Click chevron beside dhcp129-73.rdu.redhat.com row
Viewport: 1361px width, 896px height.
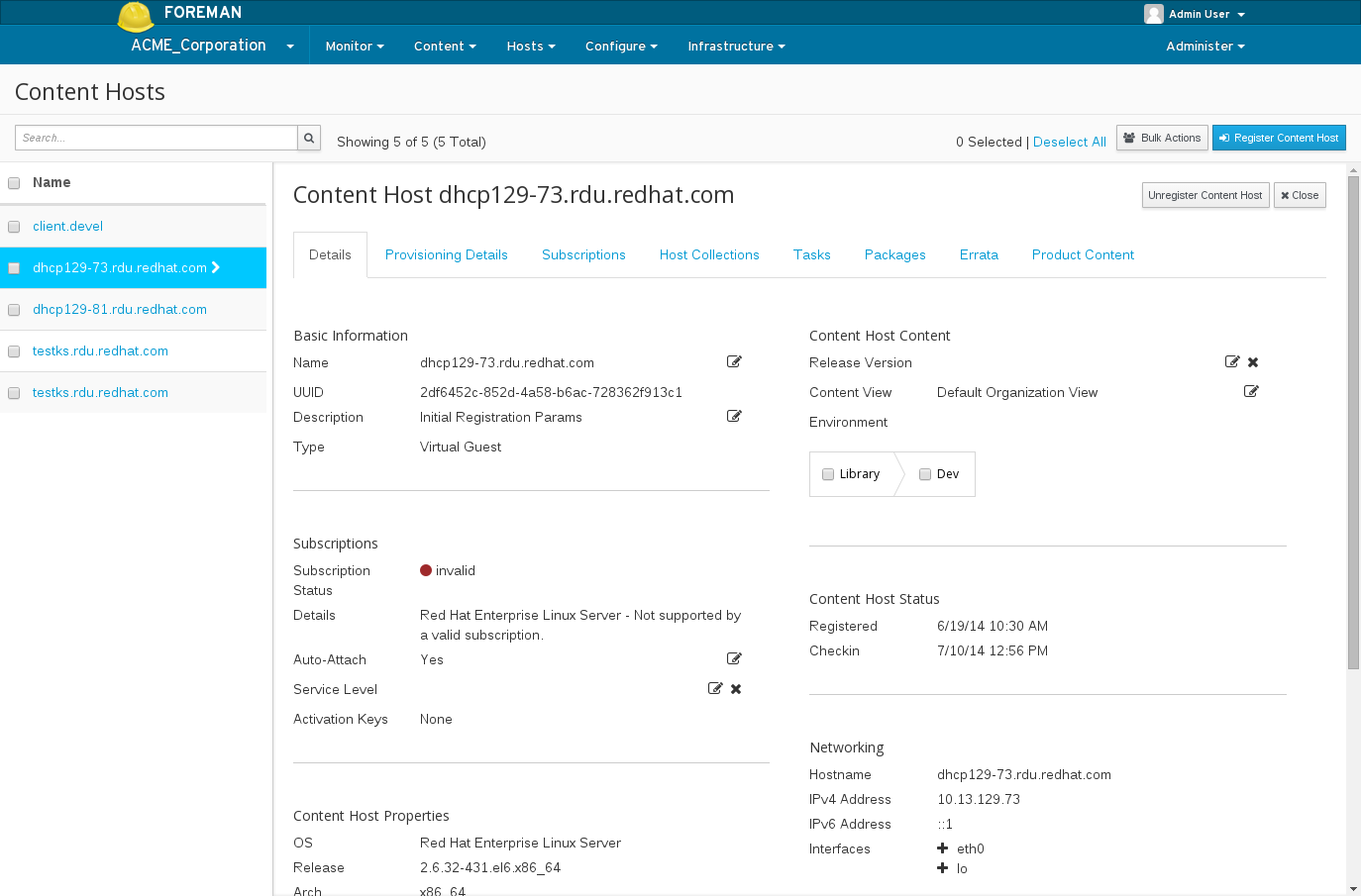coord(216,267)
